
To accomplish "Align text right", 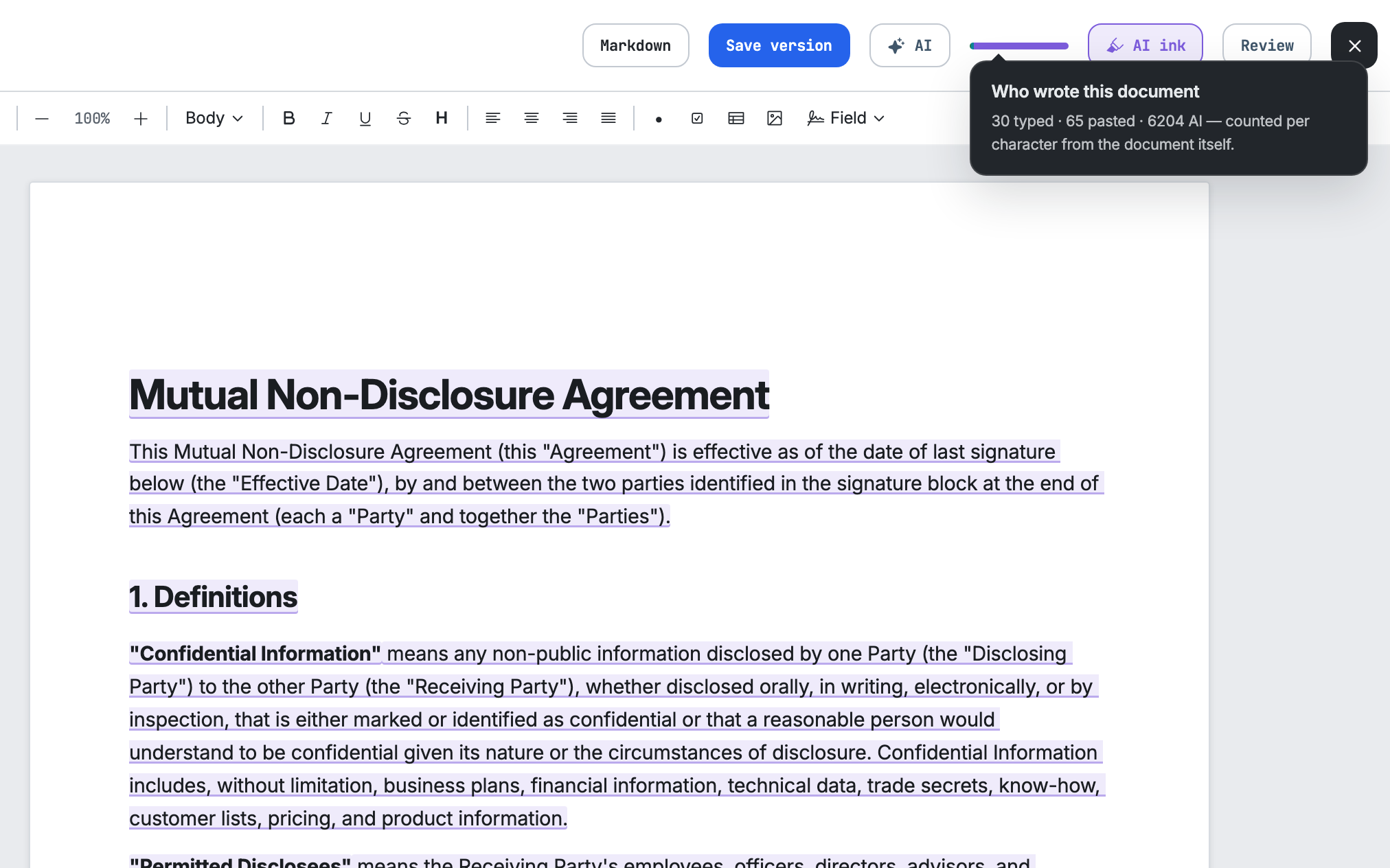I will [x=570, y=118].
